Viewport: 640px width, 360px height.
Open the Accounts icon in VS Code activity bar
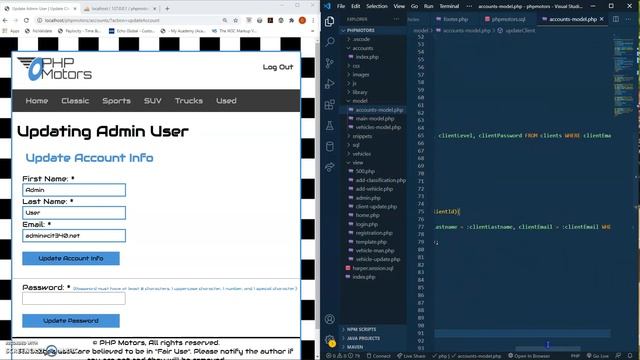[x=330, y=319]
